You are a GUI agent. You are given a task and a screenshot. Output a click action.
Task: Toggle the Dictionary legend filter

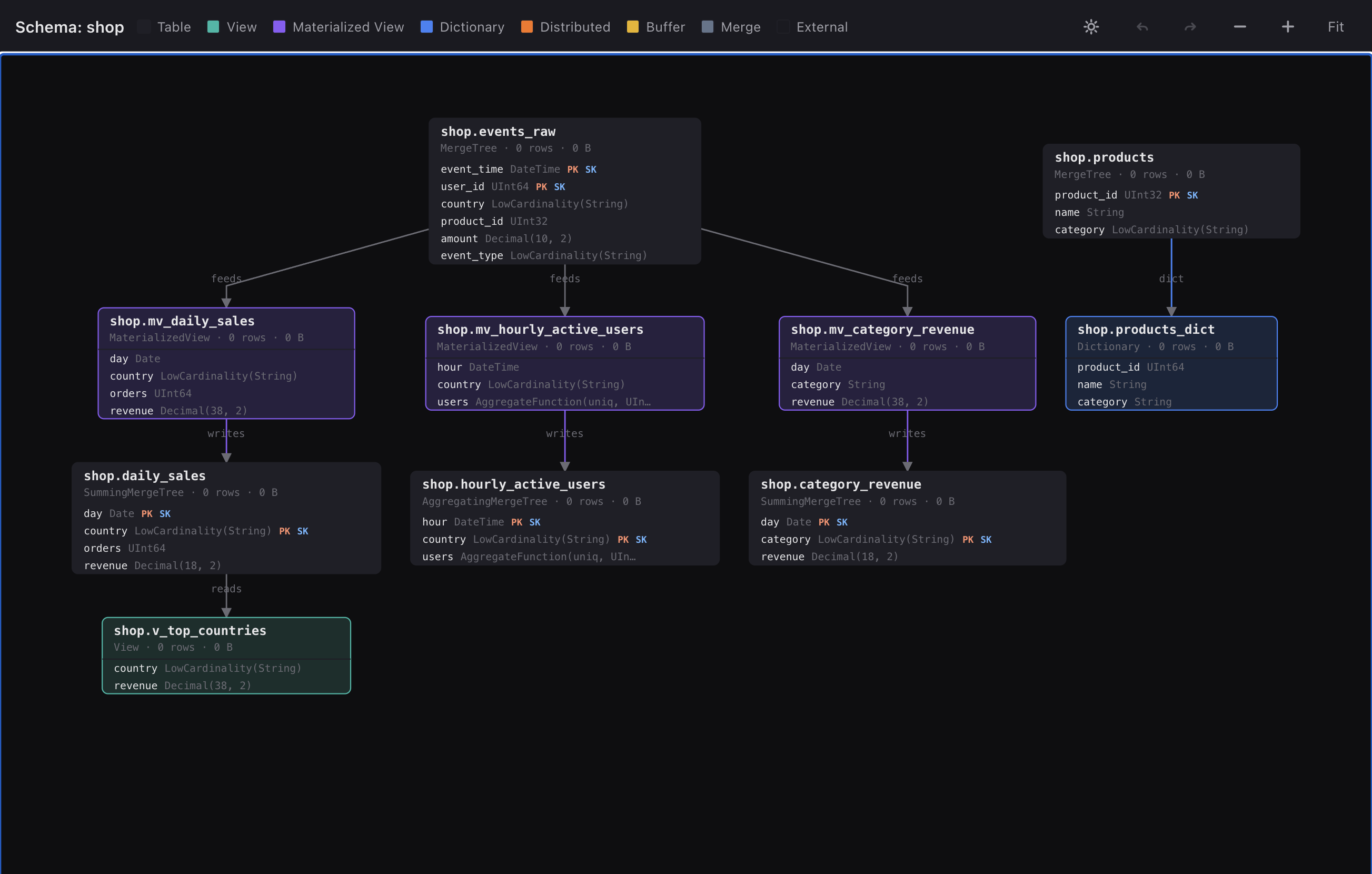click(x=463, y=27)
